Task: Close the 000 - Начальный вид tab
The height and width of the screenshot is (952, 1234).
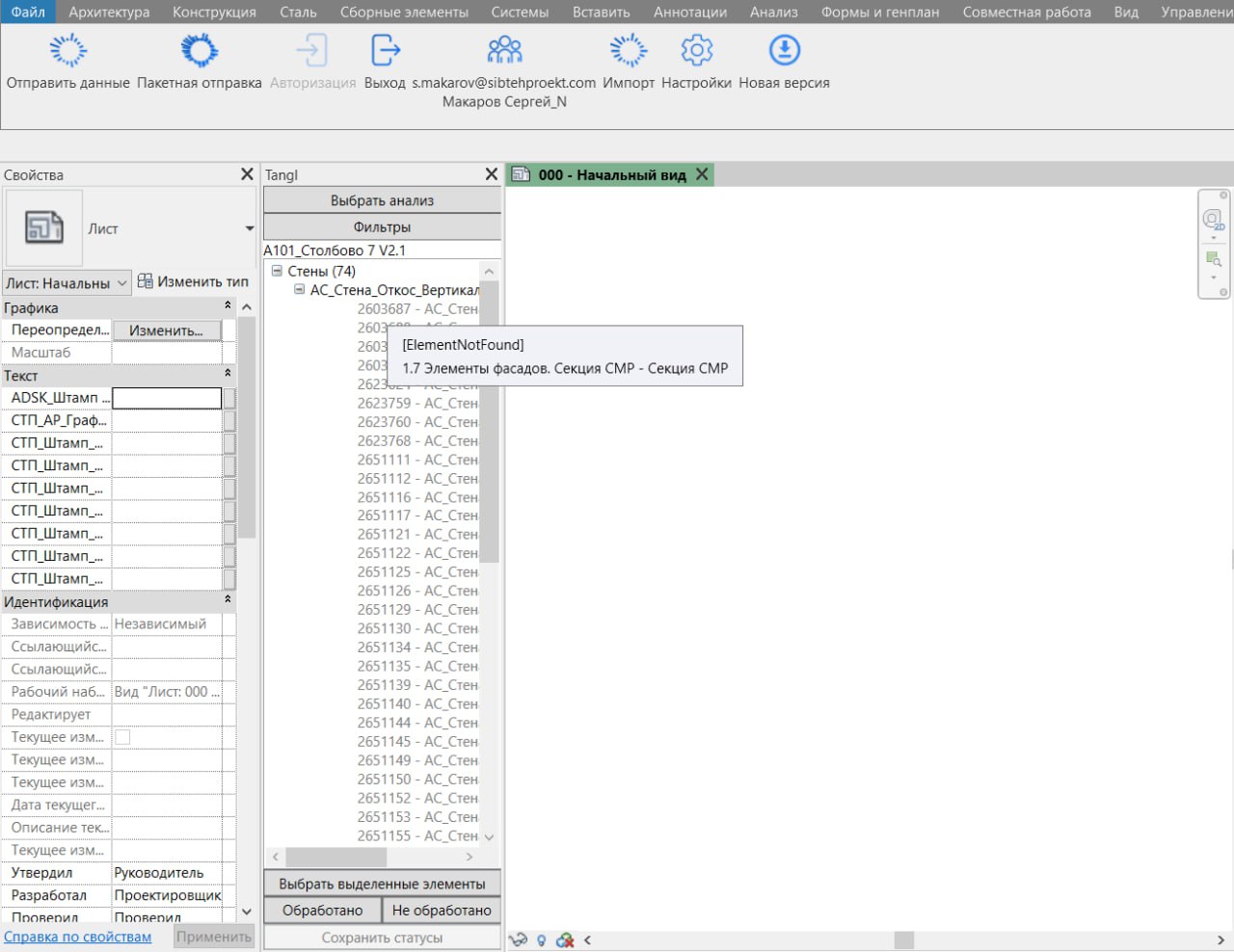Action: [x=702, y=174]
